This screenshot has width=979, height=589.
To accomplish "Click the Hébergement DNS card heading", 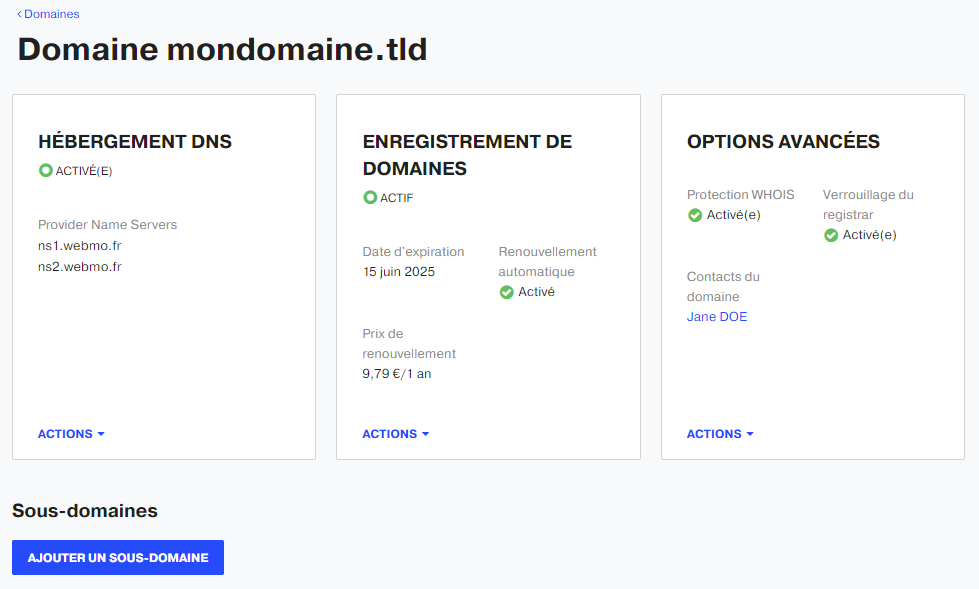I will click(x=135, y=142).
